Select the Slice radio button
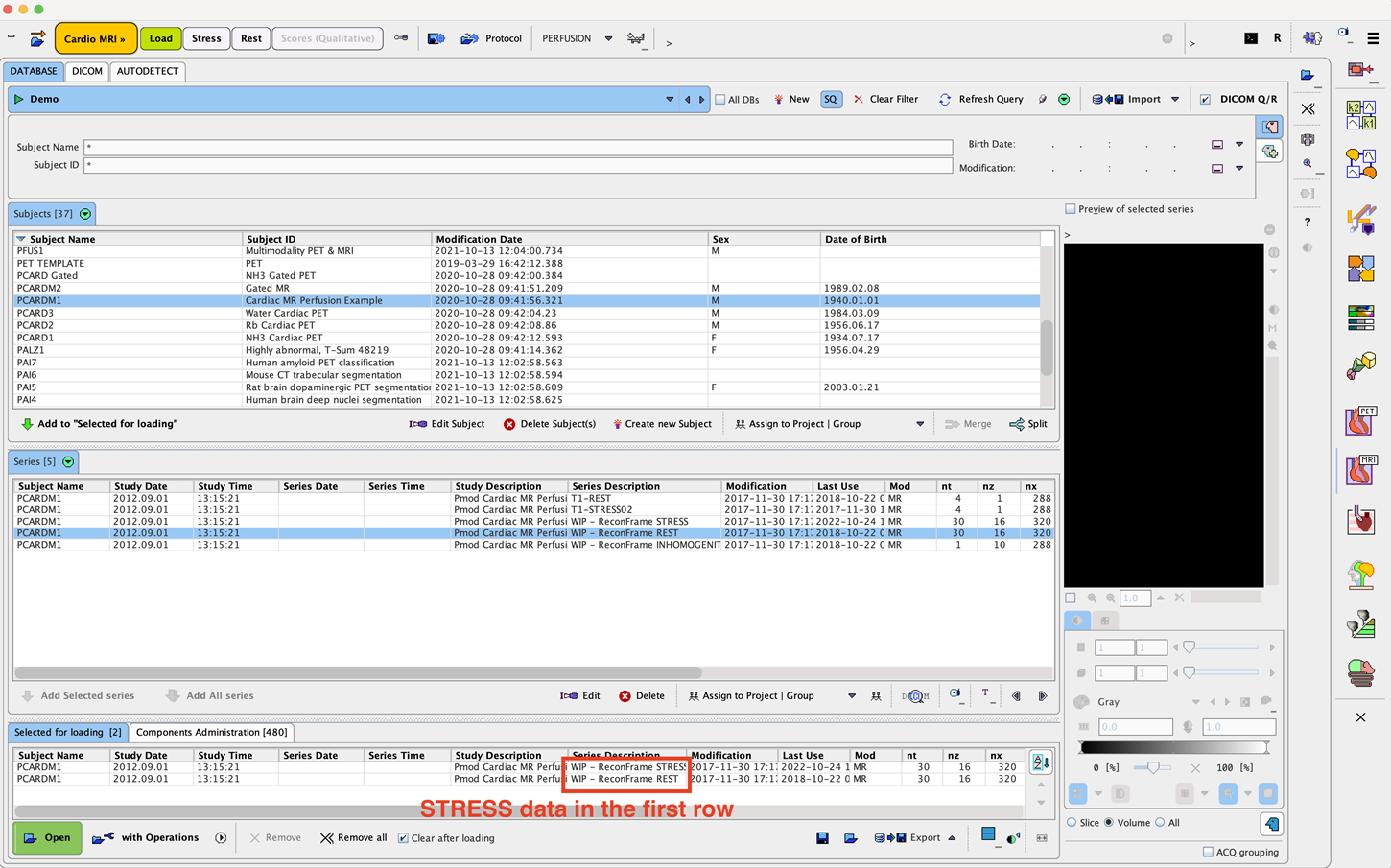 pos(1073,823)
